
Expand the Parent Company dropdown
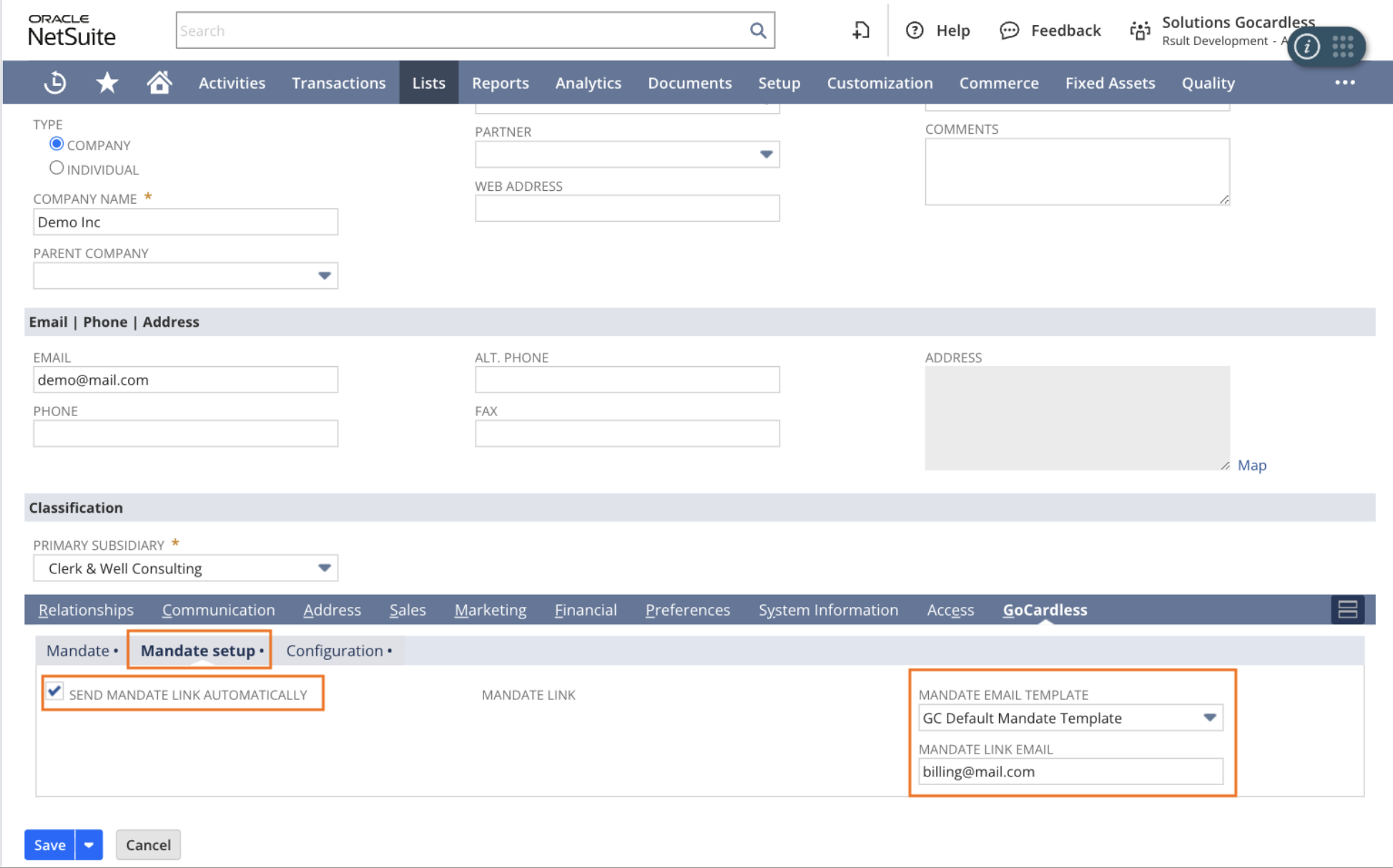click(324, 276)
